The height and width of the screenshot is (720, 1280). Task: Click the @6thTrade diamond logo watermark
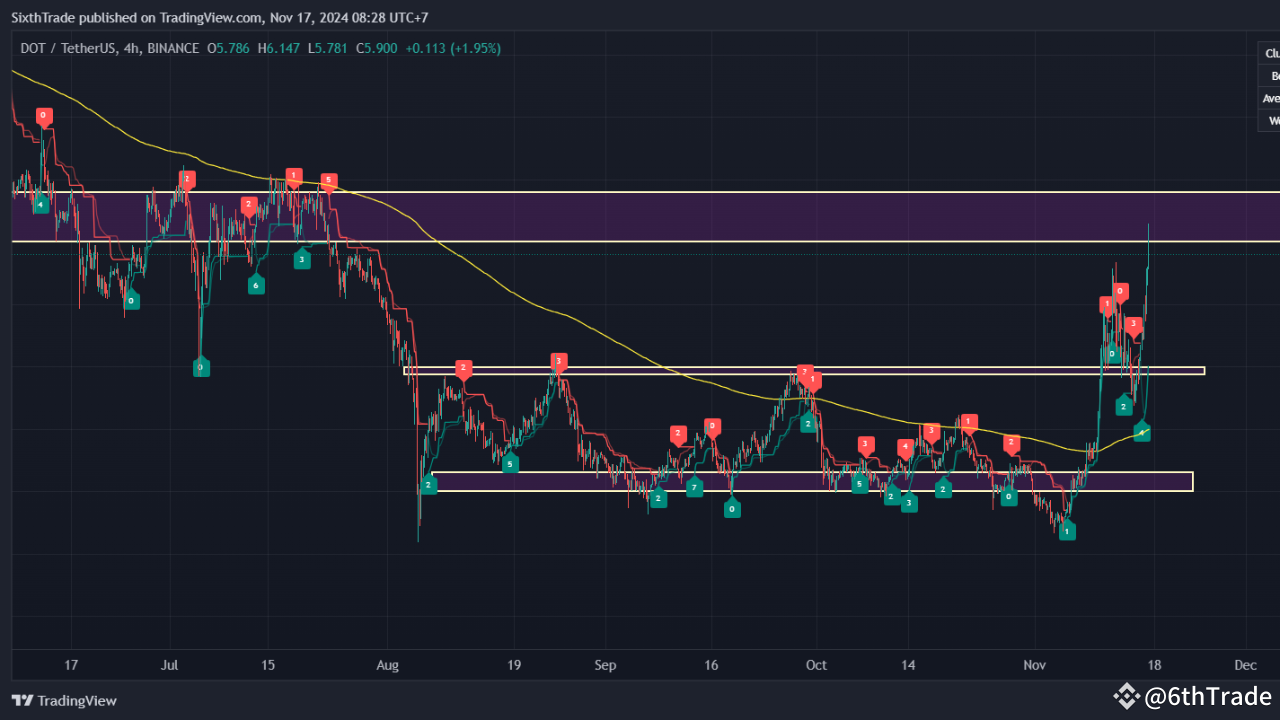1127,695
